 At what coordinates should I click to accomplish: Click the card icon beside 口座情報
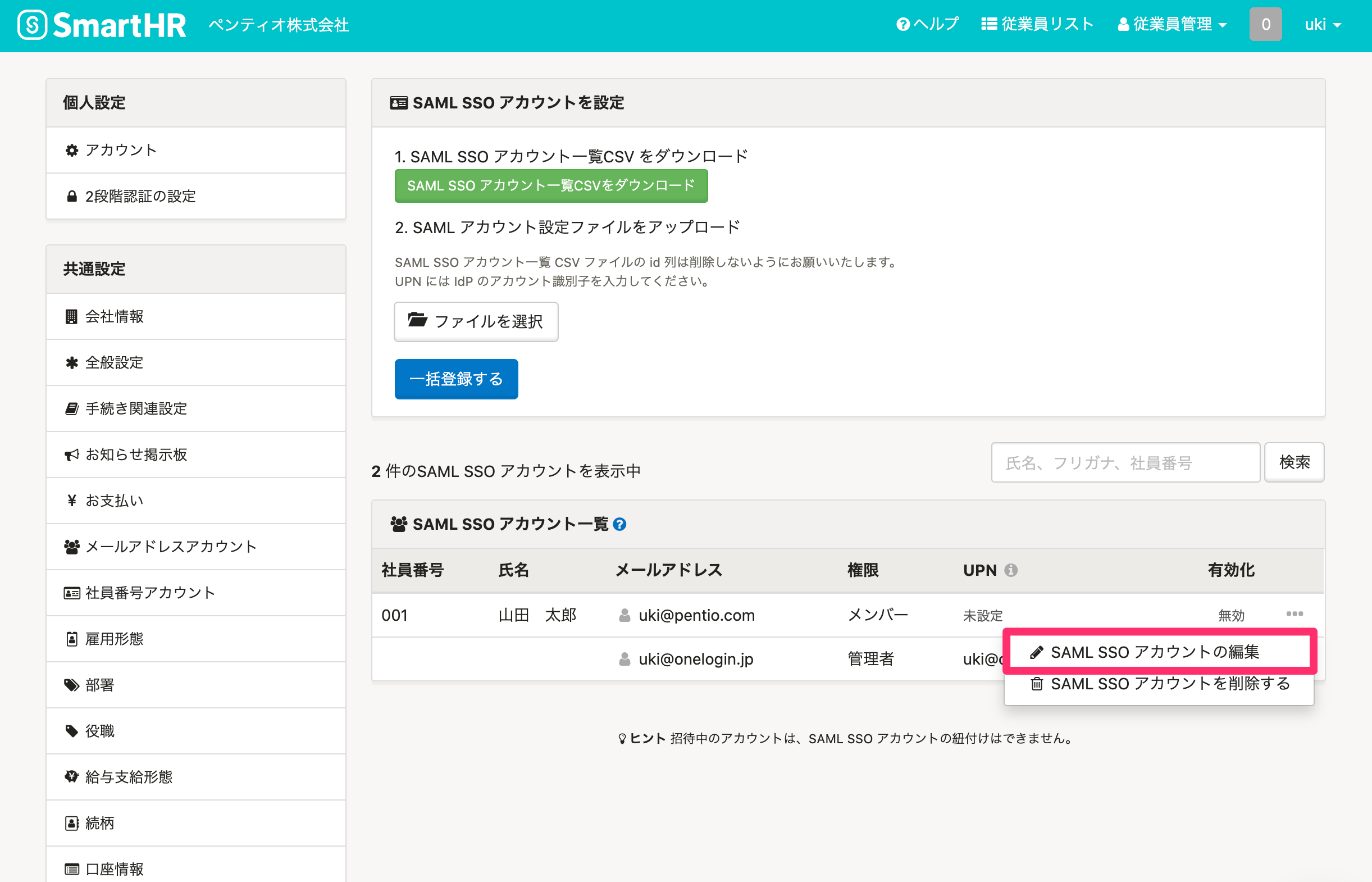click(x=71, y=870)
